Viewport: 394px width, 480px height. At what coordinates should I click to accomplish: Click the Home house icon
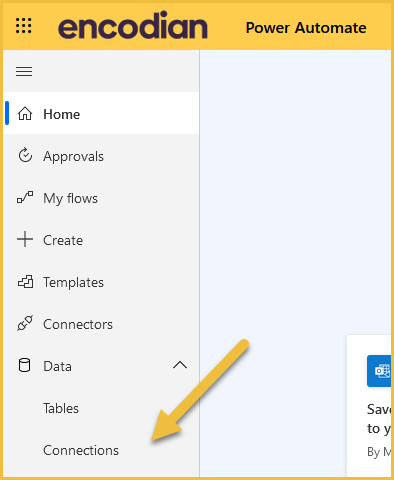(25, 114)
